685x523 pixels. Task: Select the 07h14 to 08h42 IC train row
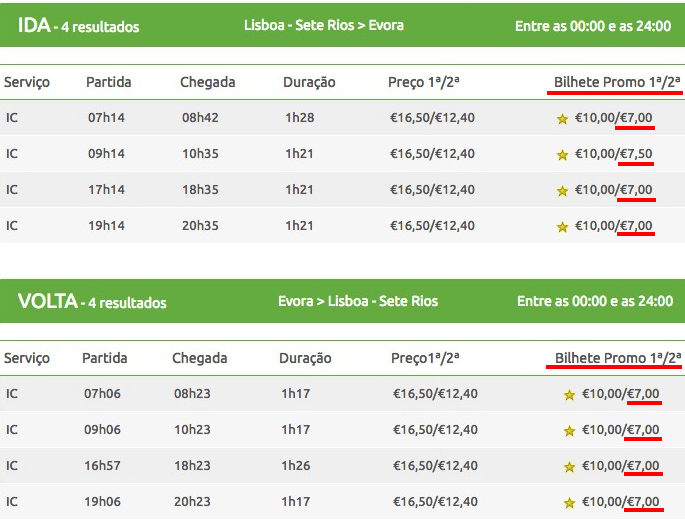(x=342, y=118)
